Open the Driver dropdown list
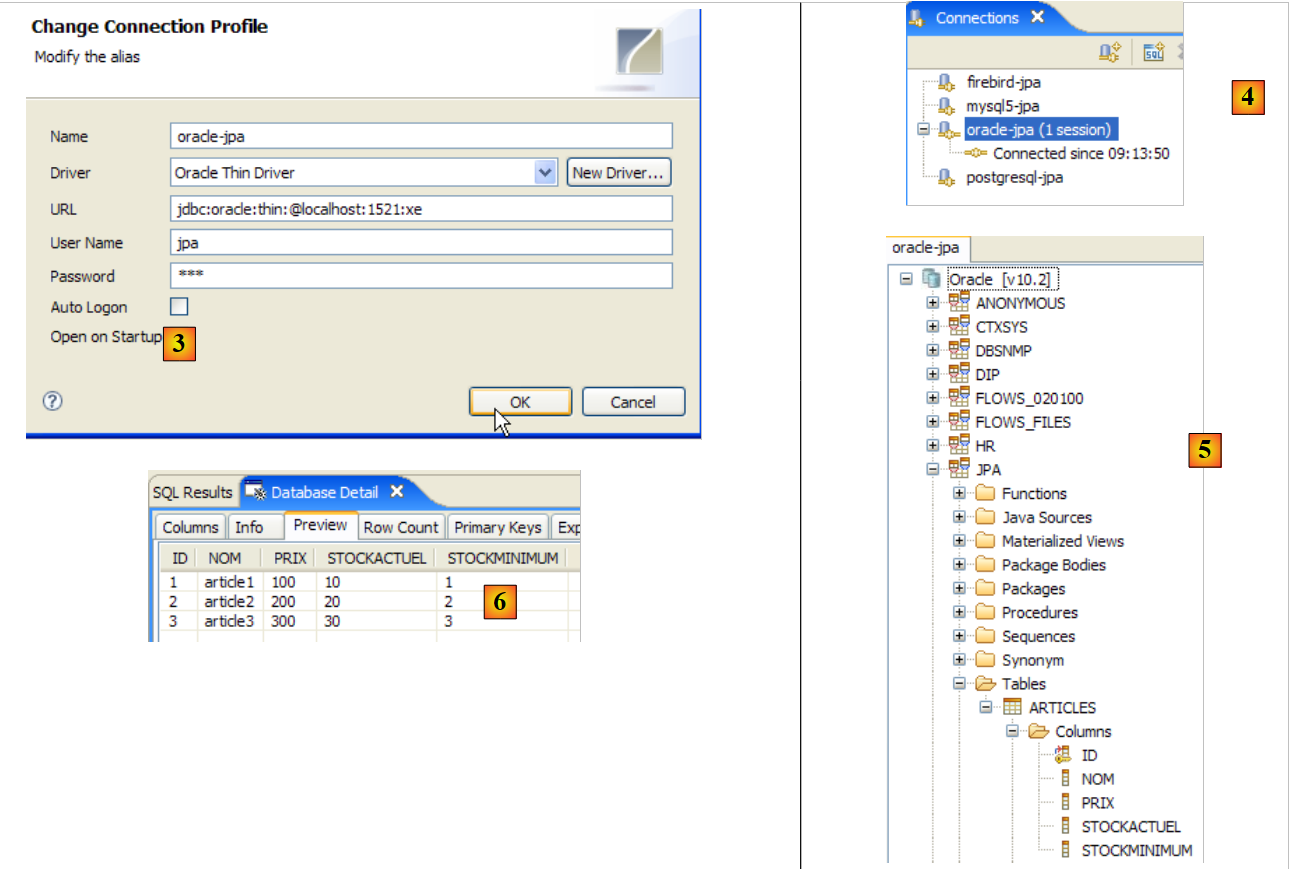Viewport: 1294px width, 869px height. (x=545, y=172)
